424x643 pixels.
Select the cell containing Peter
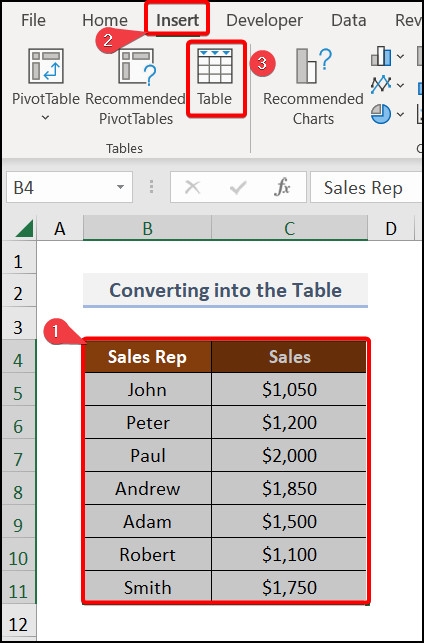(x=148, y=422)
